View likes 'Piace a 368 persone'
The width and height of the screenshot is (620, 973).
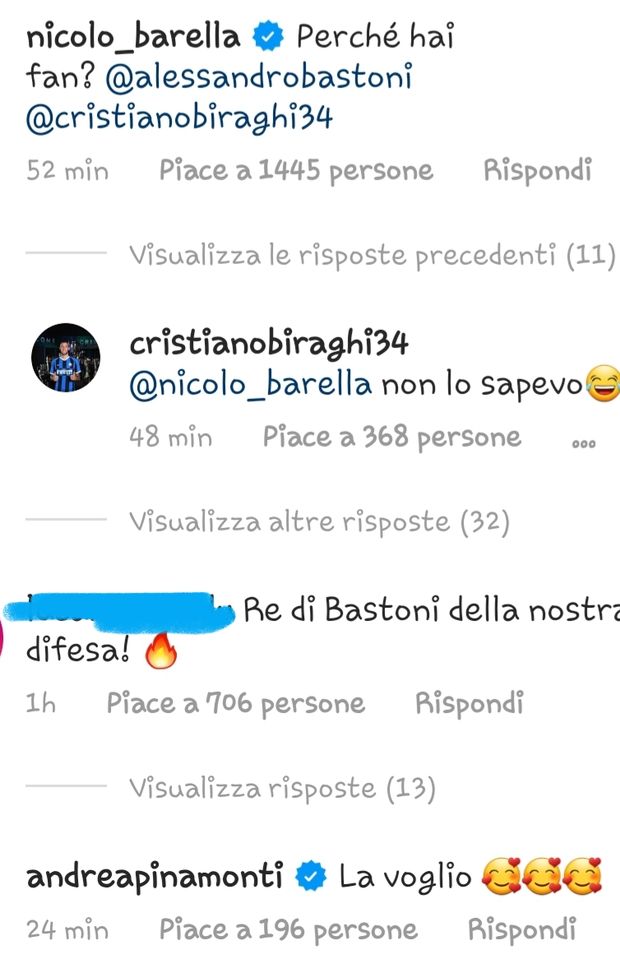(392, 437)
